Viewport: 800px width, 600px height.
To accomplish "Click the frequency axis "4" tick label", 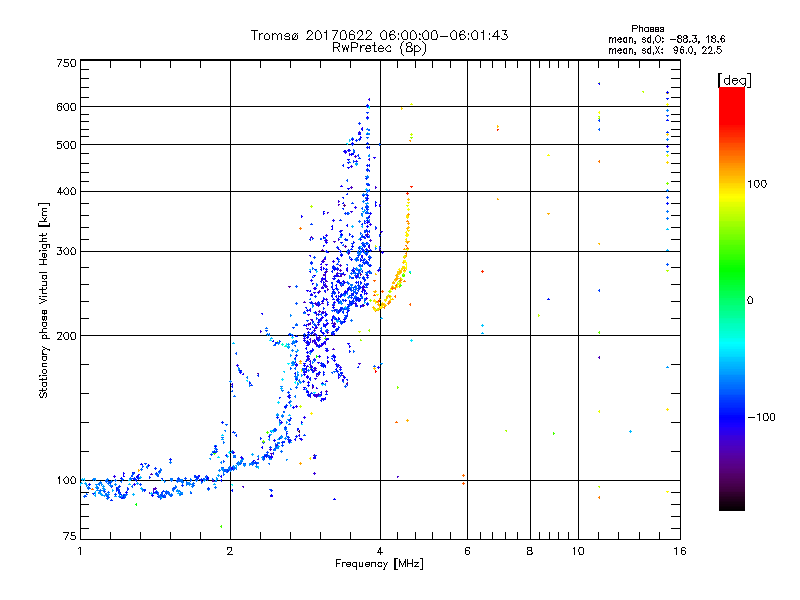I will [x=380, y=551].
